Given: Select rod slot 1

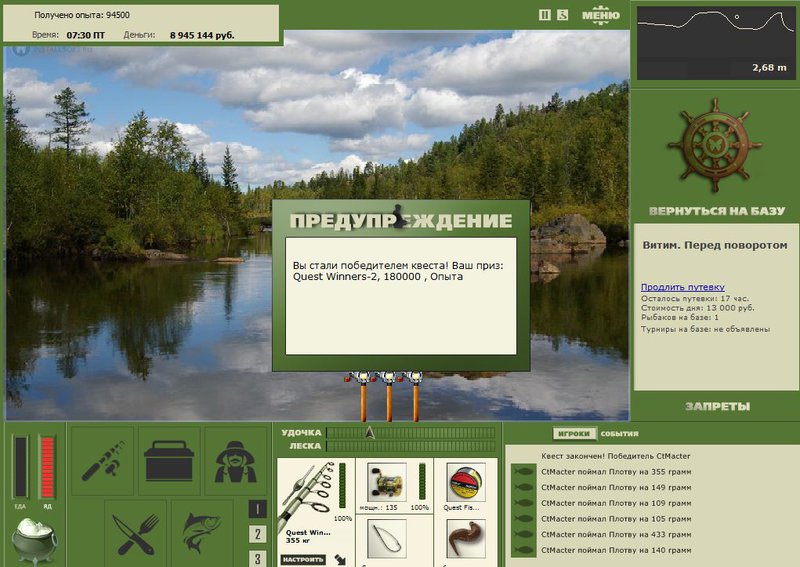Looking at the screenshot, I should tap(258, 509).
